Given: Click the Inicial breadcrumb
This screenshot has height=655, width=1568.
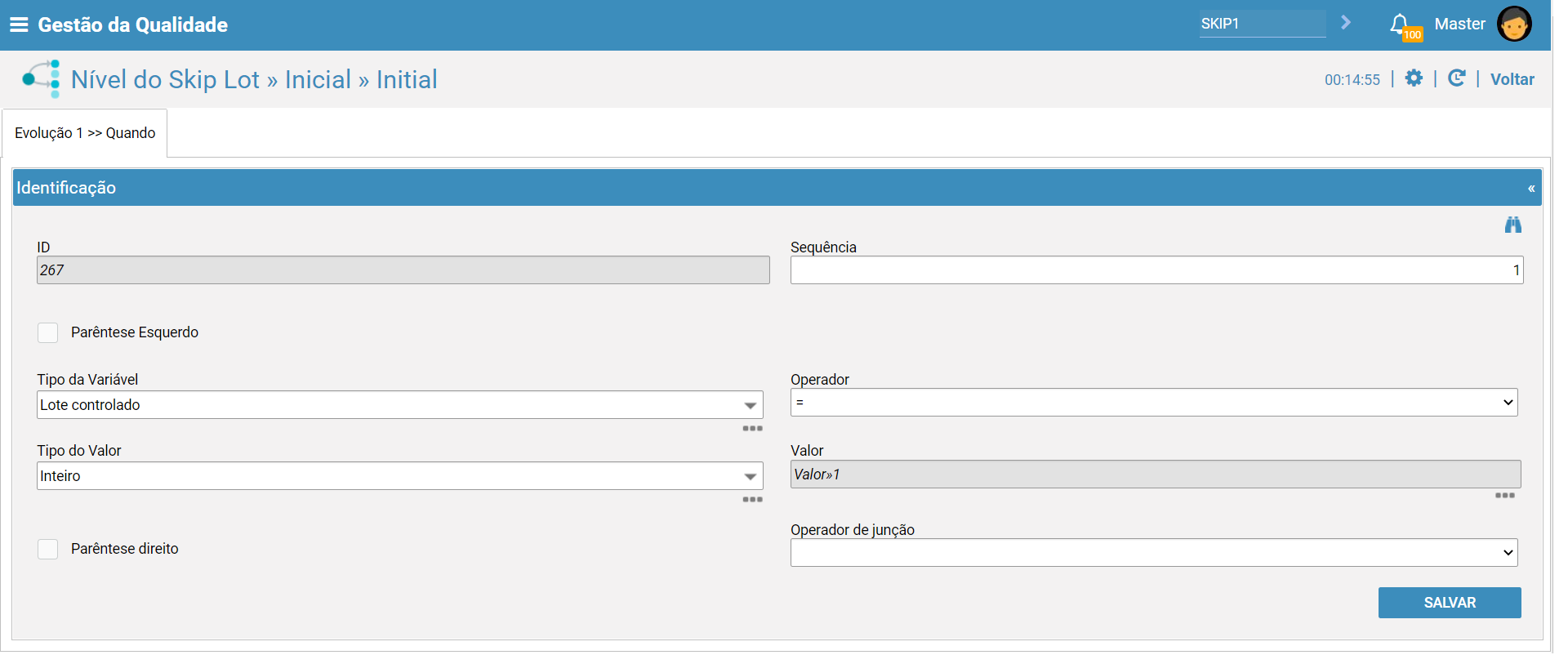Looking at the screenshot, I should coord(318,79).
